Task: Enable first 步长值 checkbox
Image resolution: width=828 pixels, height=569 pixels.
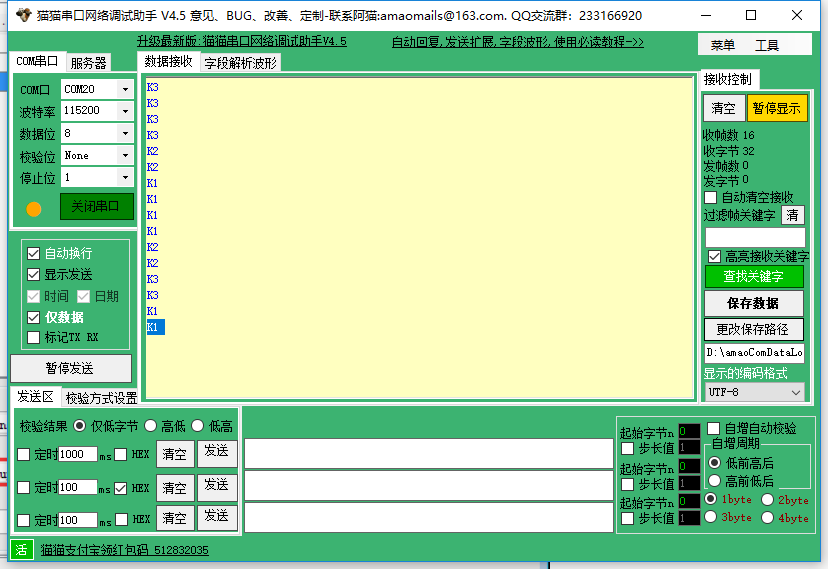Action: tap(627, 449)
